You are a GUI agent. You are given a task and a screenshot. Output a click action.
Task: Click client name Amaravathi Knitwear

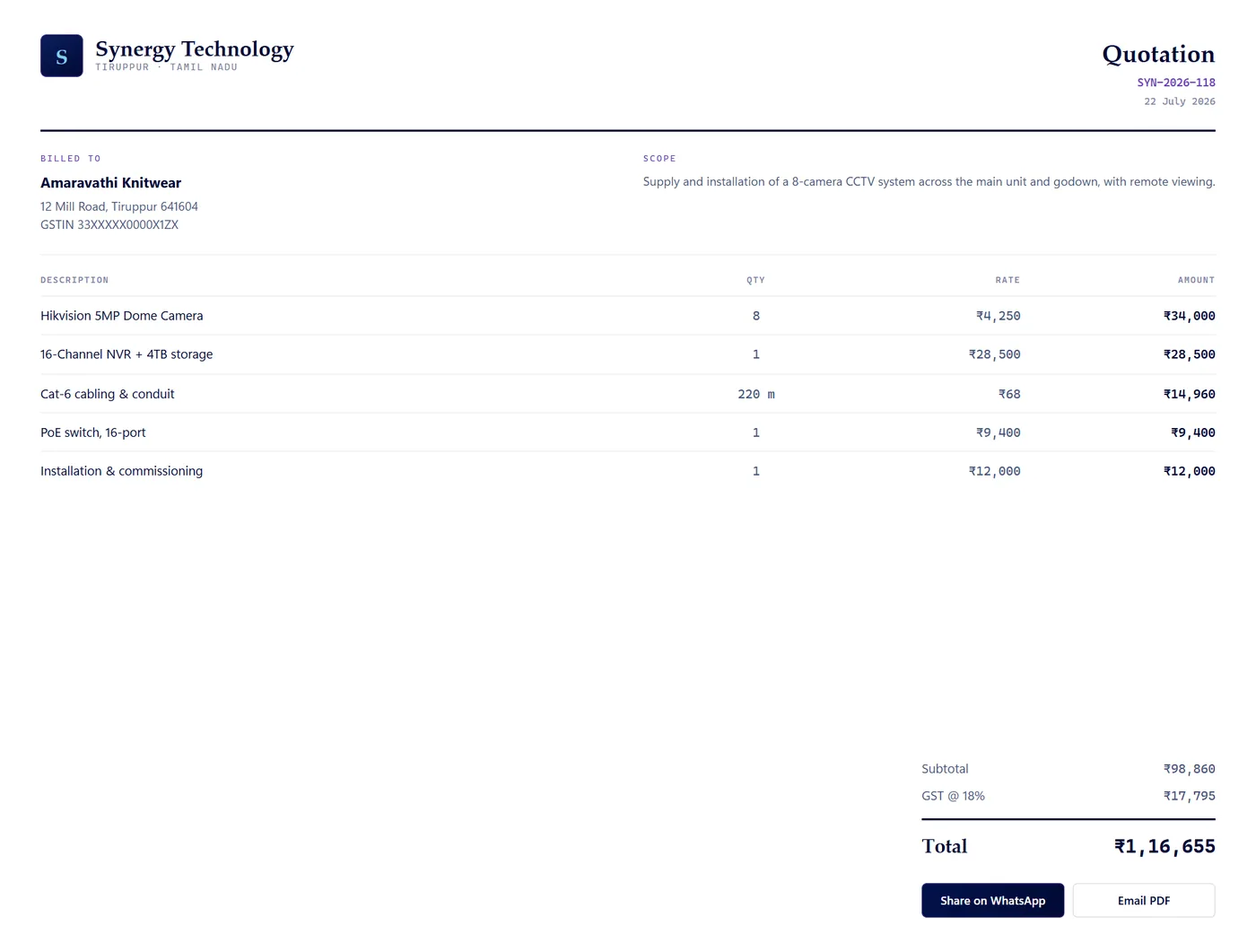point(110,183)
